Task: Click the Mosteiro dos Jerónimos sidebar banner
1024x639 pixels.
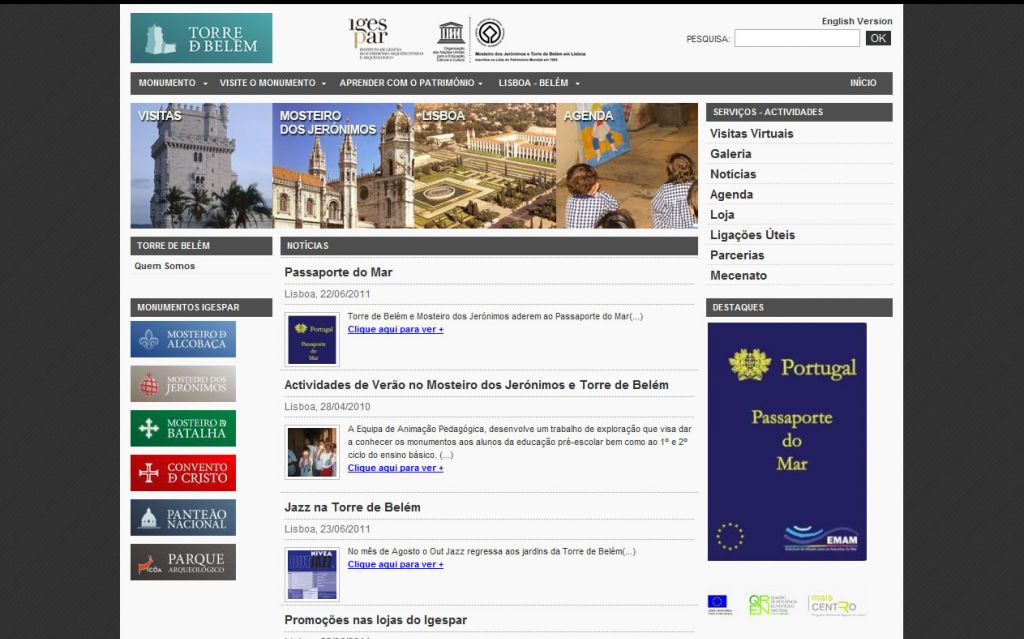Action: coord(183,384)
